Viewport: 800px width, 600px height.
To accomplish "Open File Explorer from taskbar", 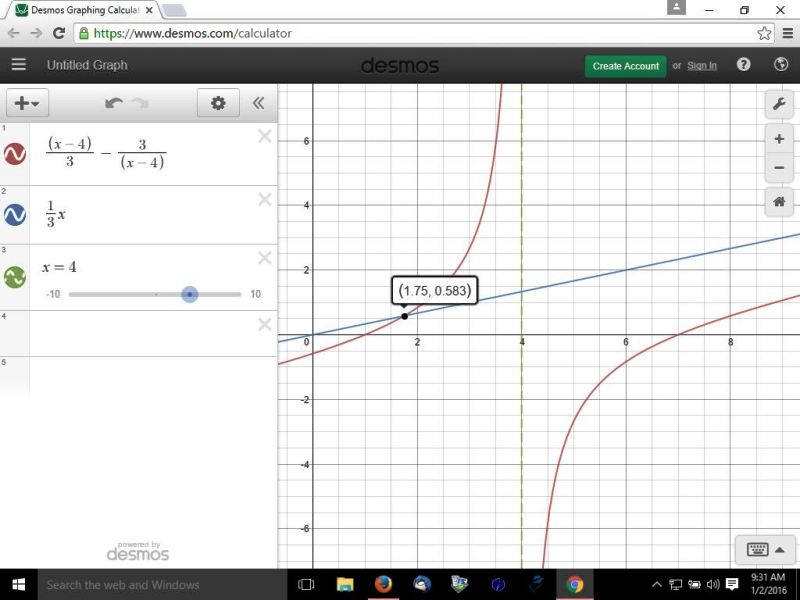I will 345,585.
